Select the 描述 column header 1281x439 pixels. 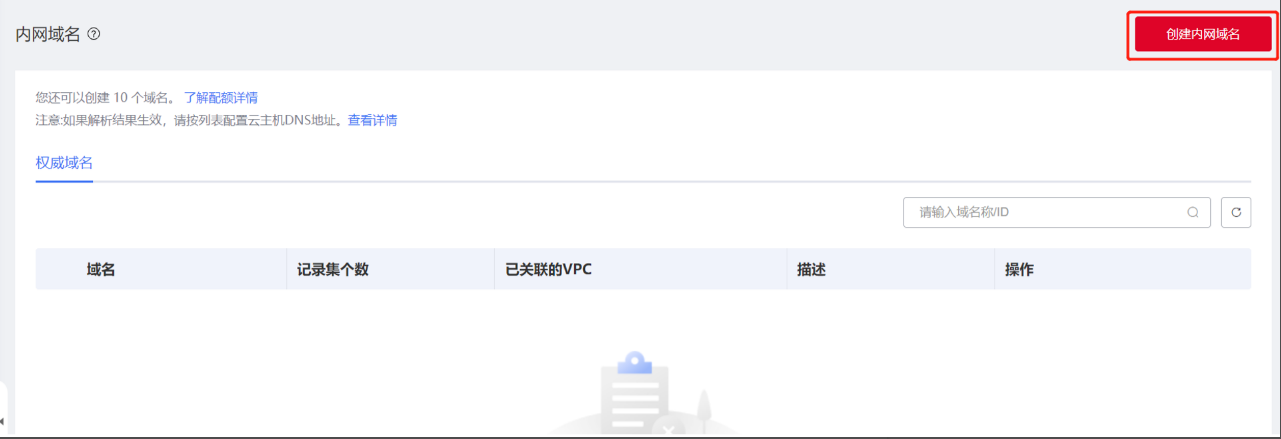tap(811, 270)
